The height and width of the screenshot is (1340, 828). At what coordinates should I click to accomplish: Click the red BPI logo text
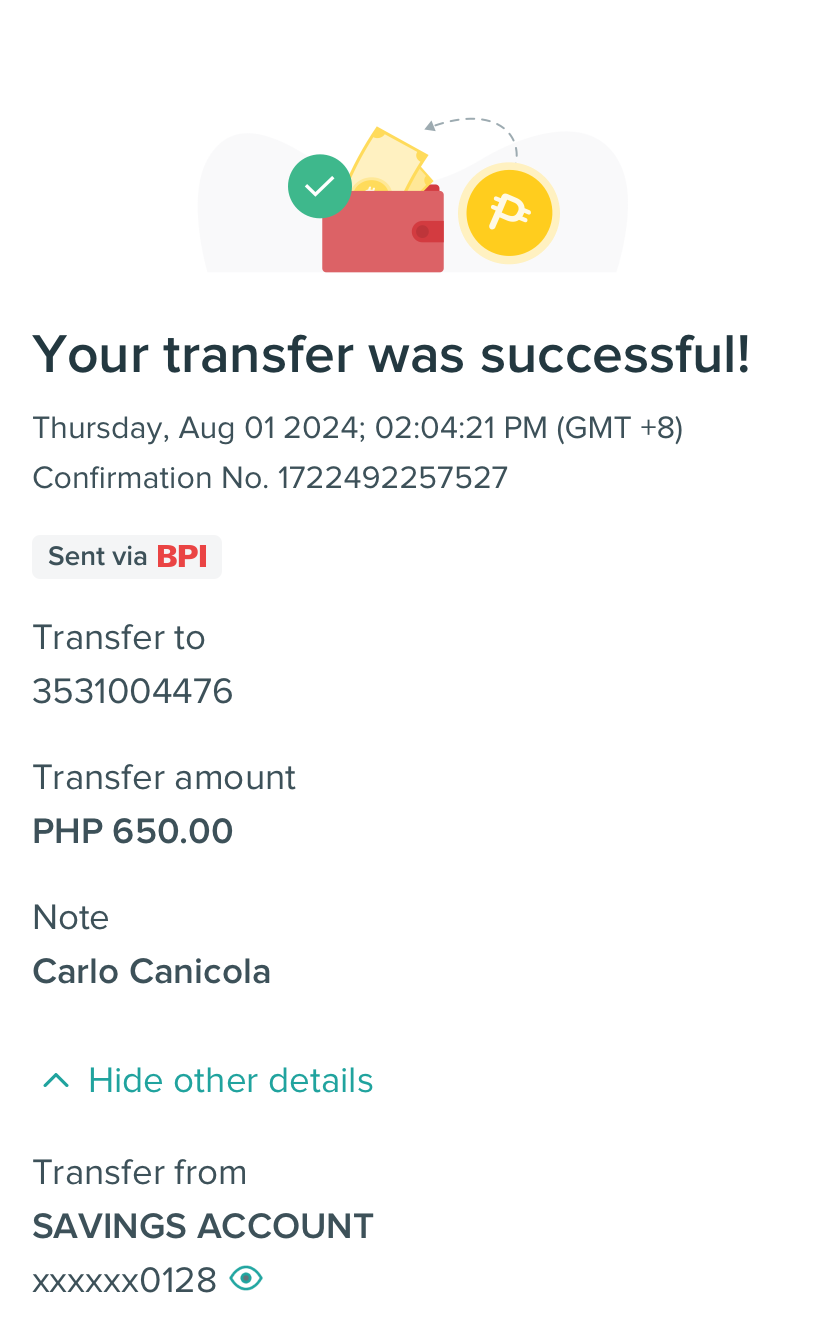pos(182,557)
